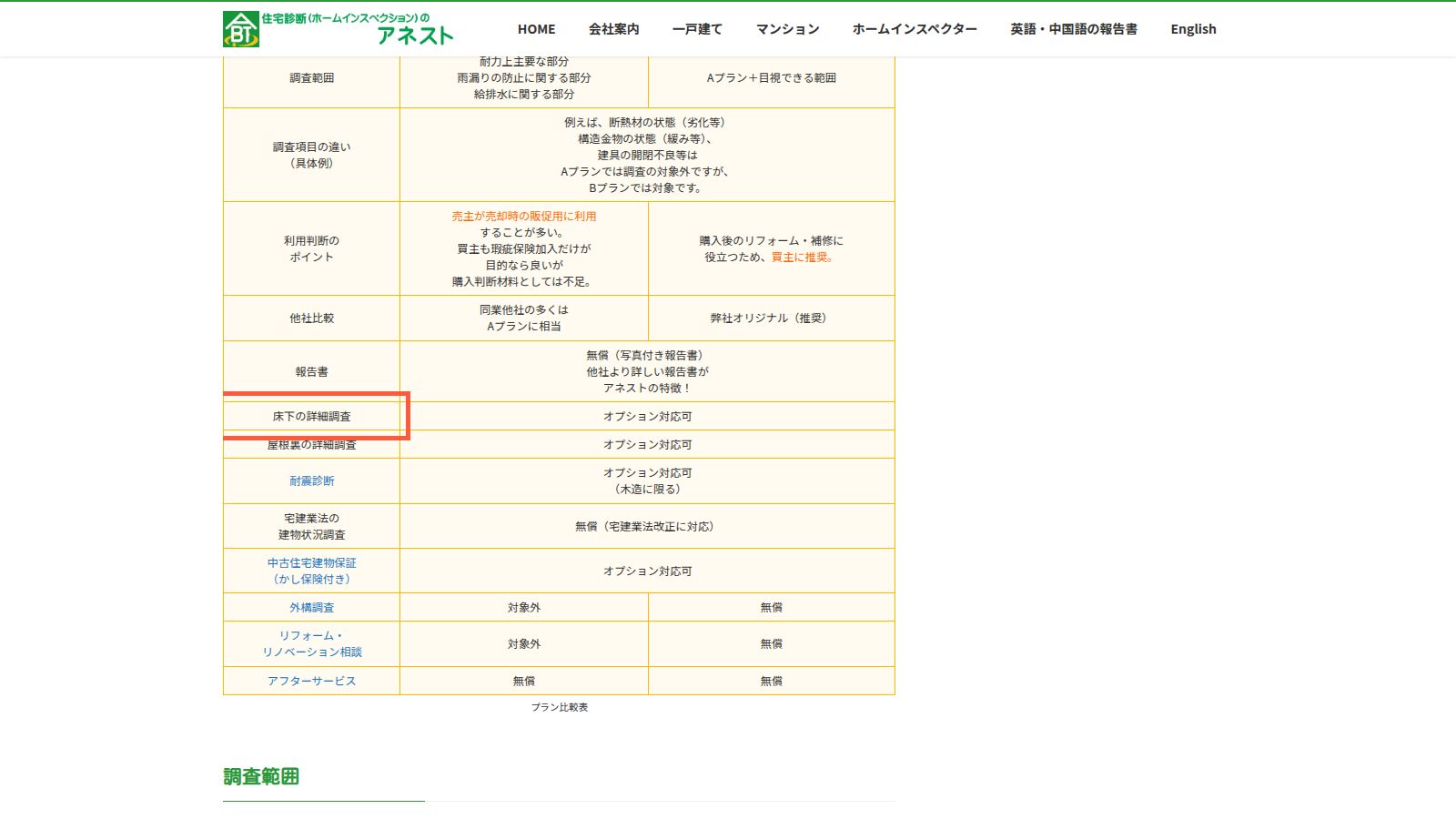Click オプション対応可（木造に限る）cell
Image resolution: width=1456 pixels, height=819 pixels.
coord(647,480)
